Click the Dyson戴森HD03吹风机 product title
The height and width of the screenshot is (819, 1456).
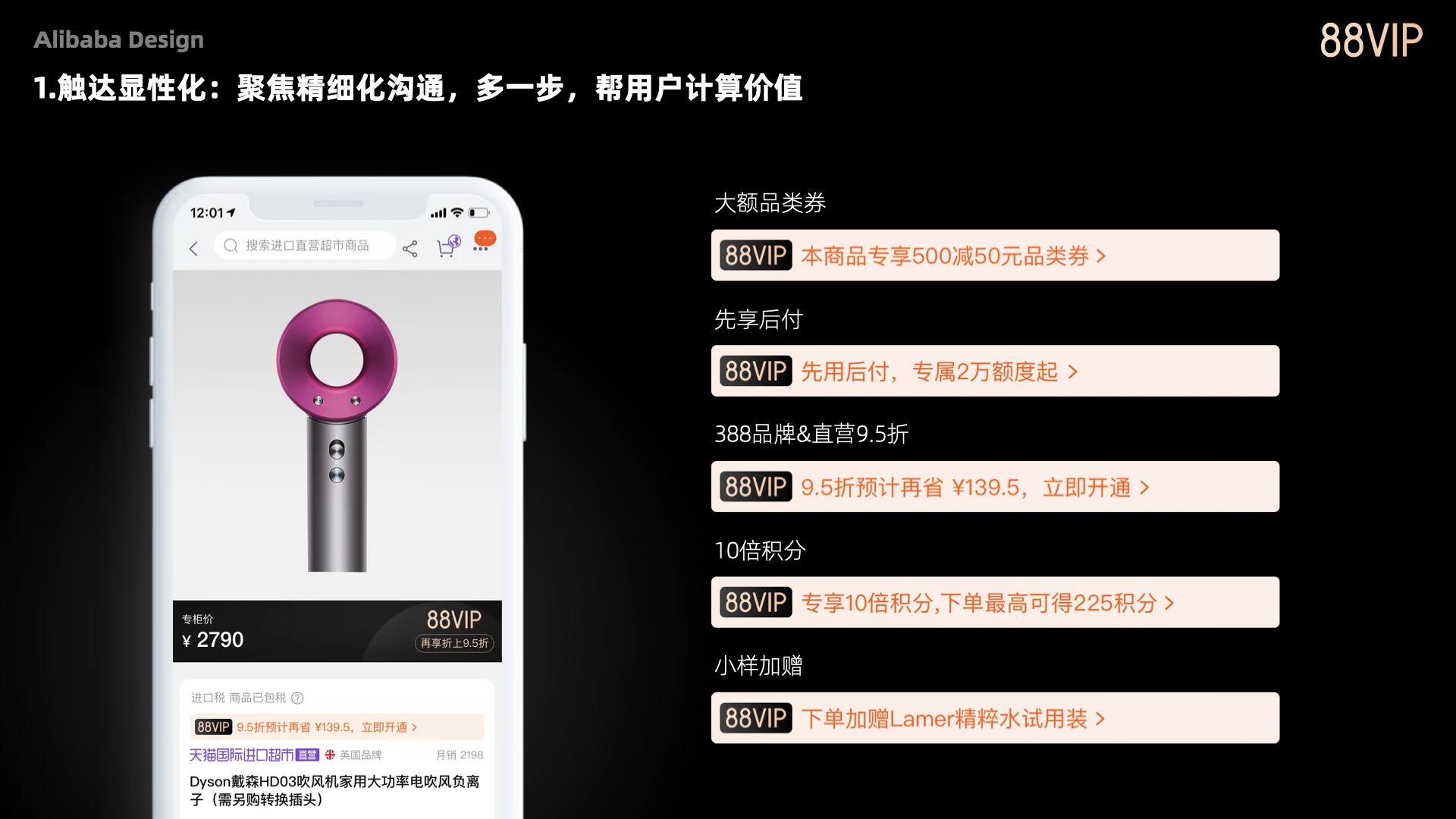(x=334, y=790)
